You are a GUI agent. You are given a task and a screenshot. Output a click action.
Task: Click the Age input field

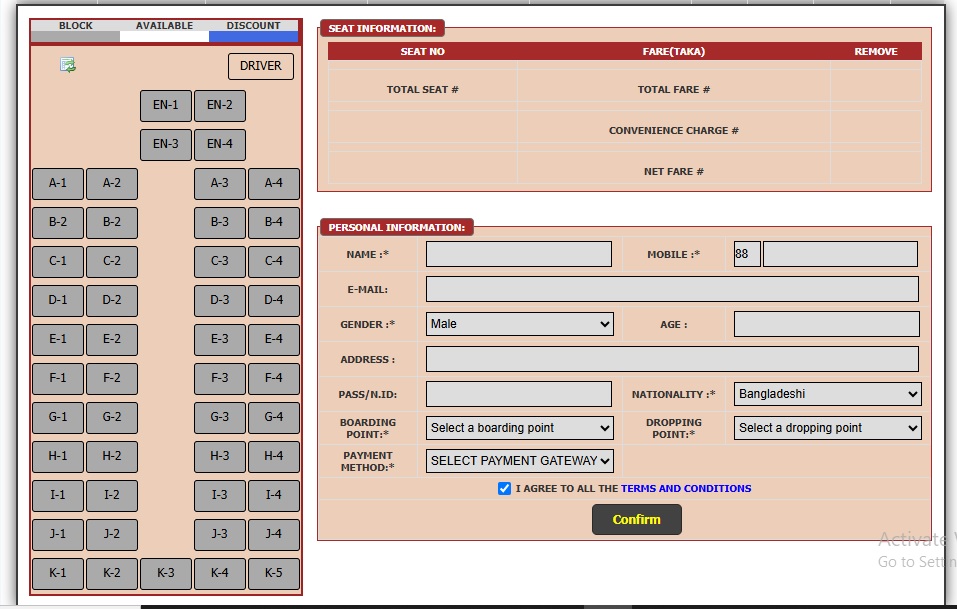pos(826,324)
